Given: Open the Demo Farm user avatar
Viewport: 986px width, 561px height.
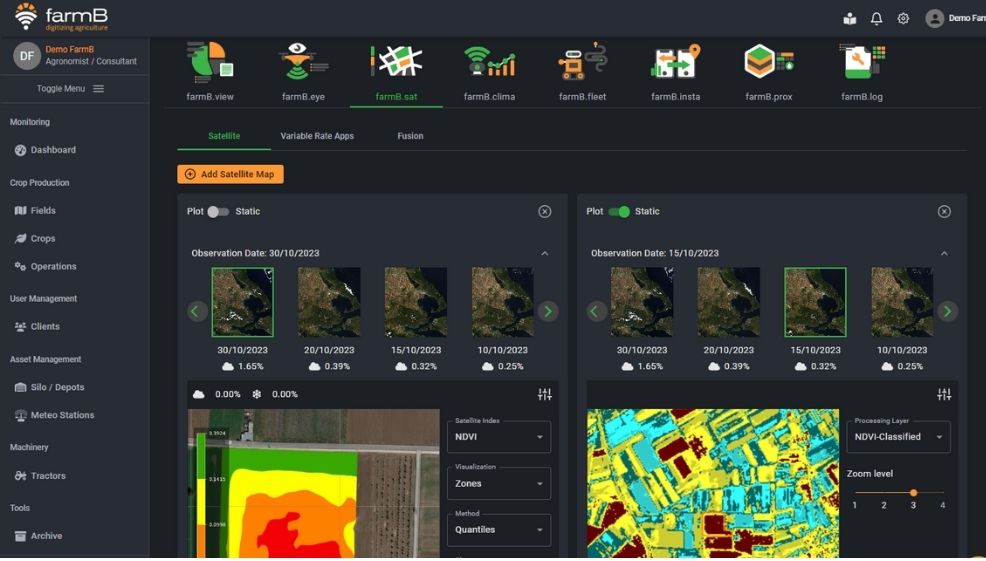Looking at the screenshot, I should (934, 18).
